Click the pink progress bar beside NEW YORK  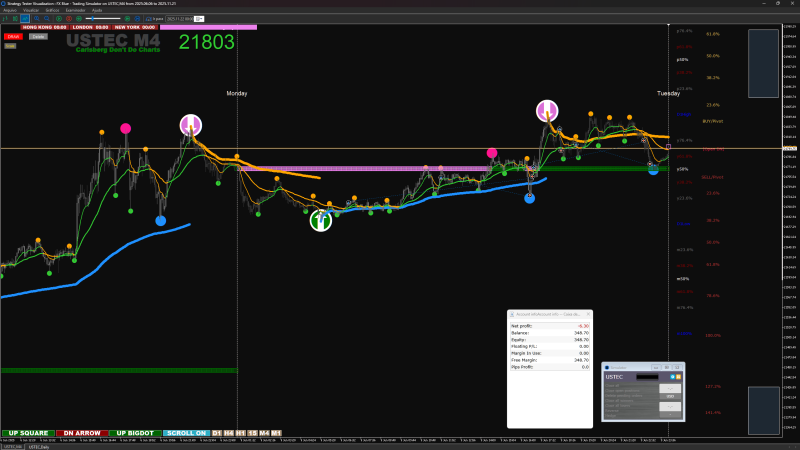[208, 27]
